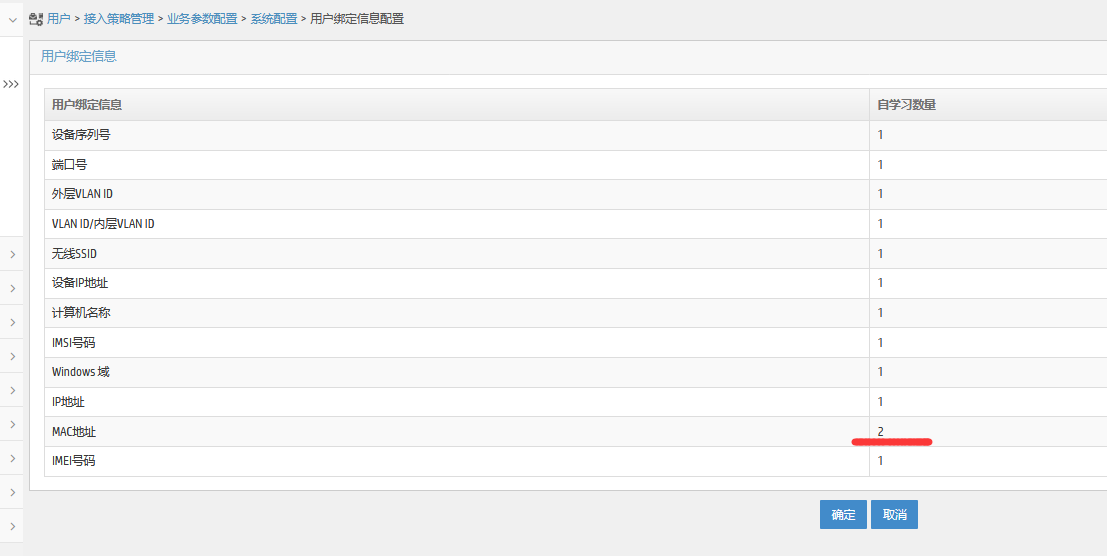Expand the sidebar with the >>> arrows
1107x556 pixels.
point(11,84)
